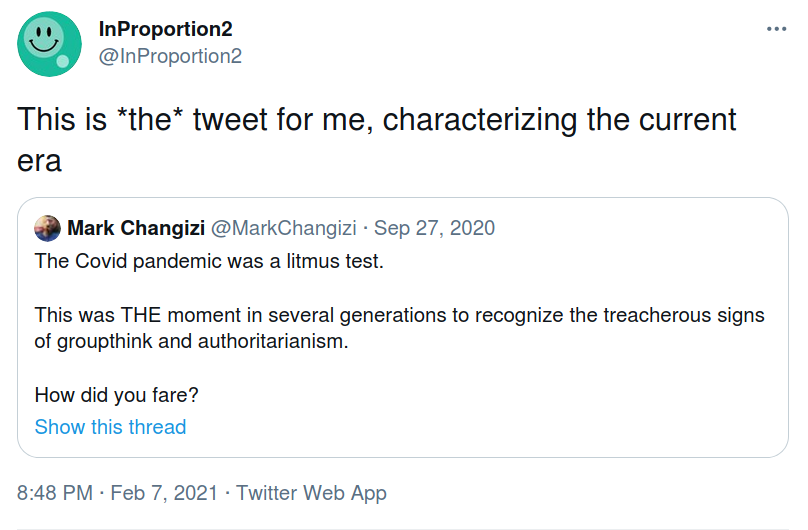Click the How did you fare? line
The image size is (808, 530).
point(116,396)
